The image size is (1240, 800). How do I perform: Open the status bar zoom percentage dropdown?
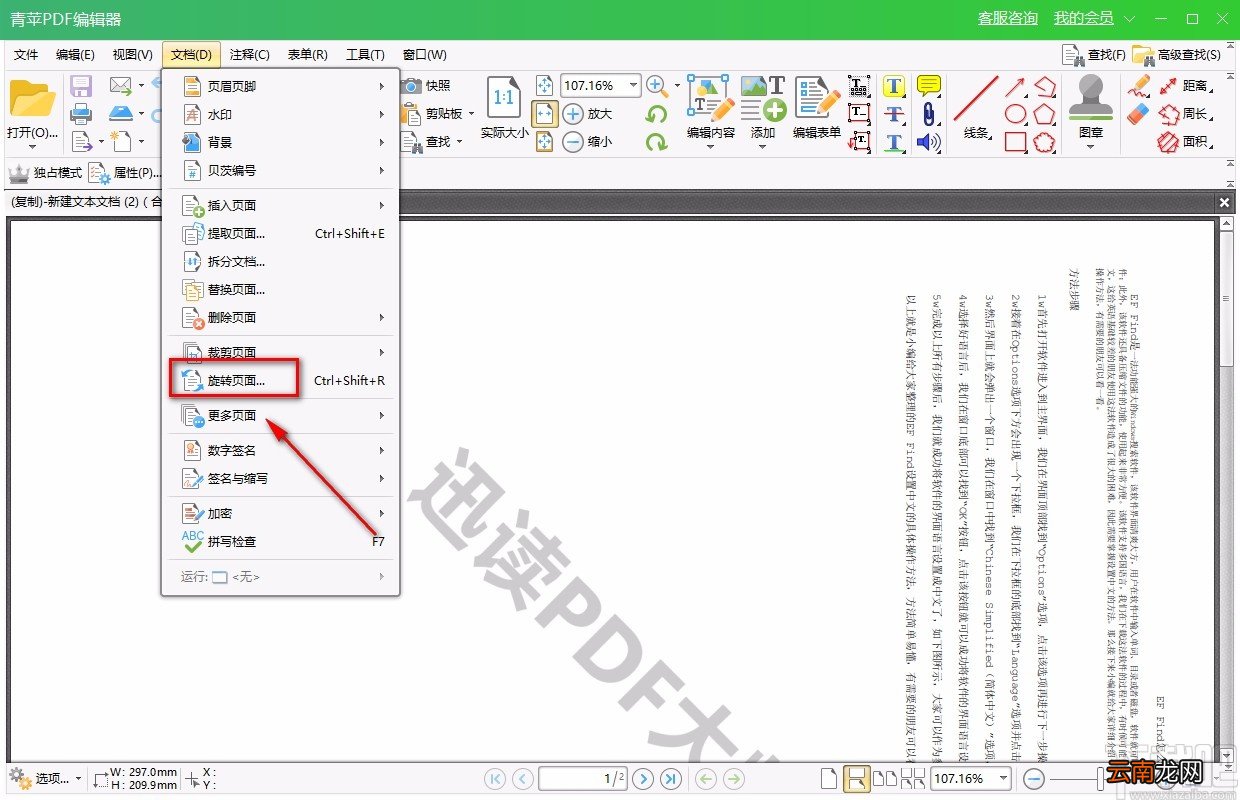point(1003,778)
